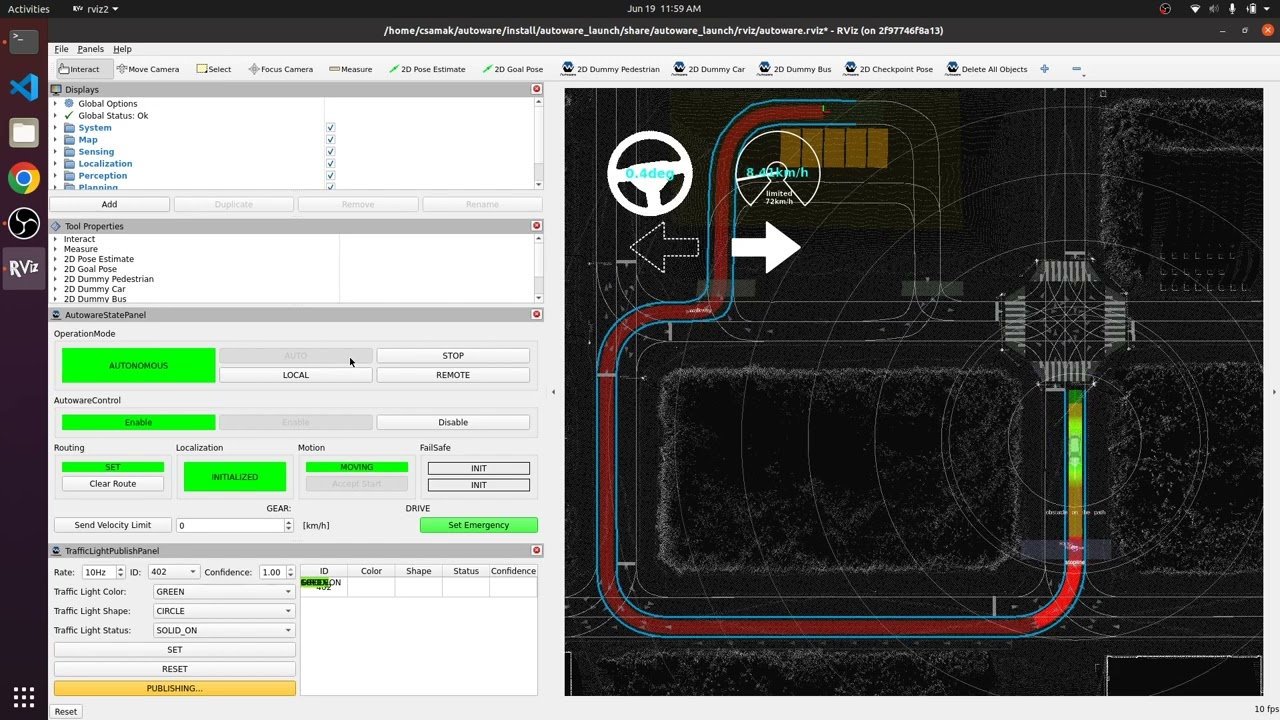Pick the Measure tool in toolbar
This screenshot has width=1280, height=720.
click(x=350, y=69)
